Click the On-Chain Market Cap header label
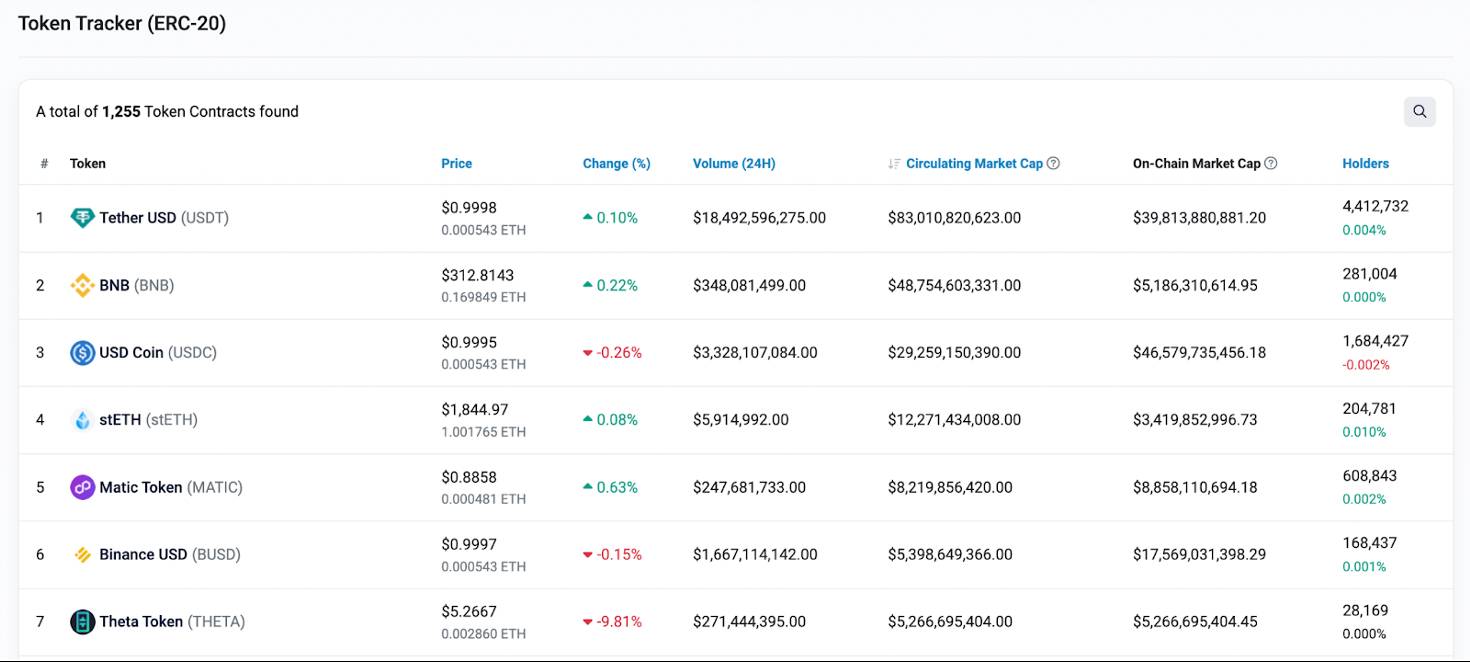The image size is (1470, 662). click(1196, 163)
